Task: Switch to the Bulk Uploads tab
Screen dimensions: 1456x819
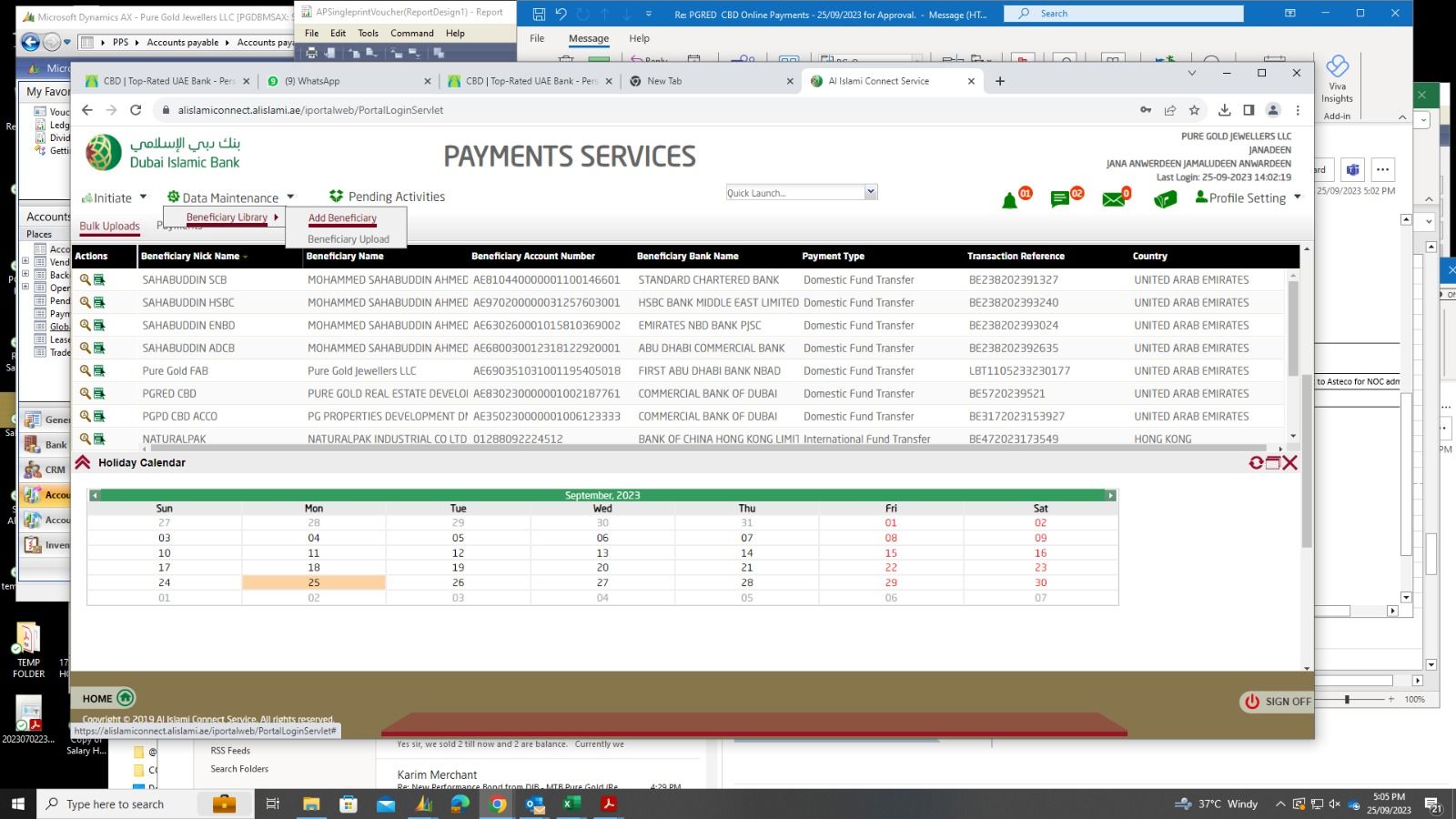Action: point(109,227)
